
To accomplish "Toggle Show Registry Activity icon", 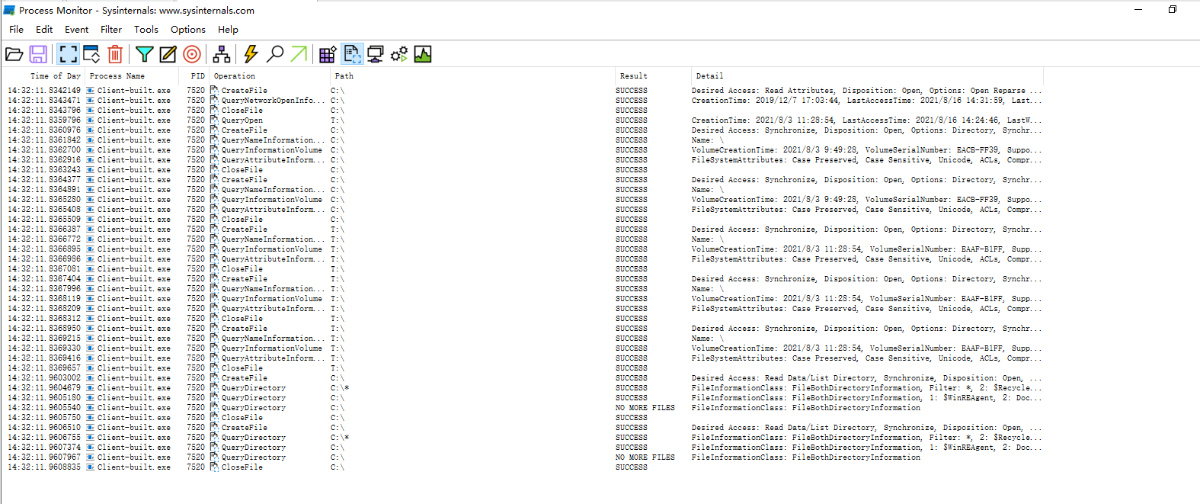I will tap(328, 54).
